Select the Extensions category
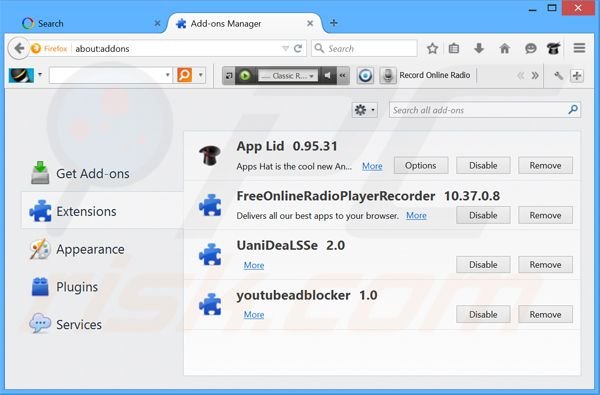600x395 pixels. (x=103, y=211)
